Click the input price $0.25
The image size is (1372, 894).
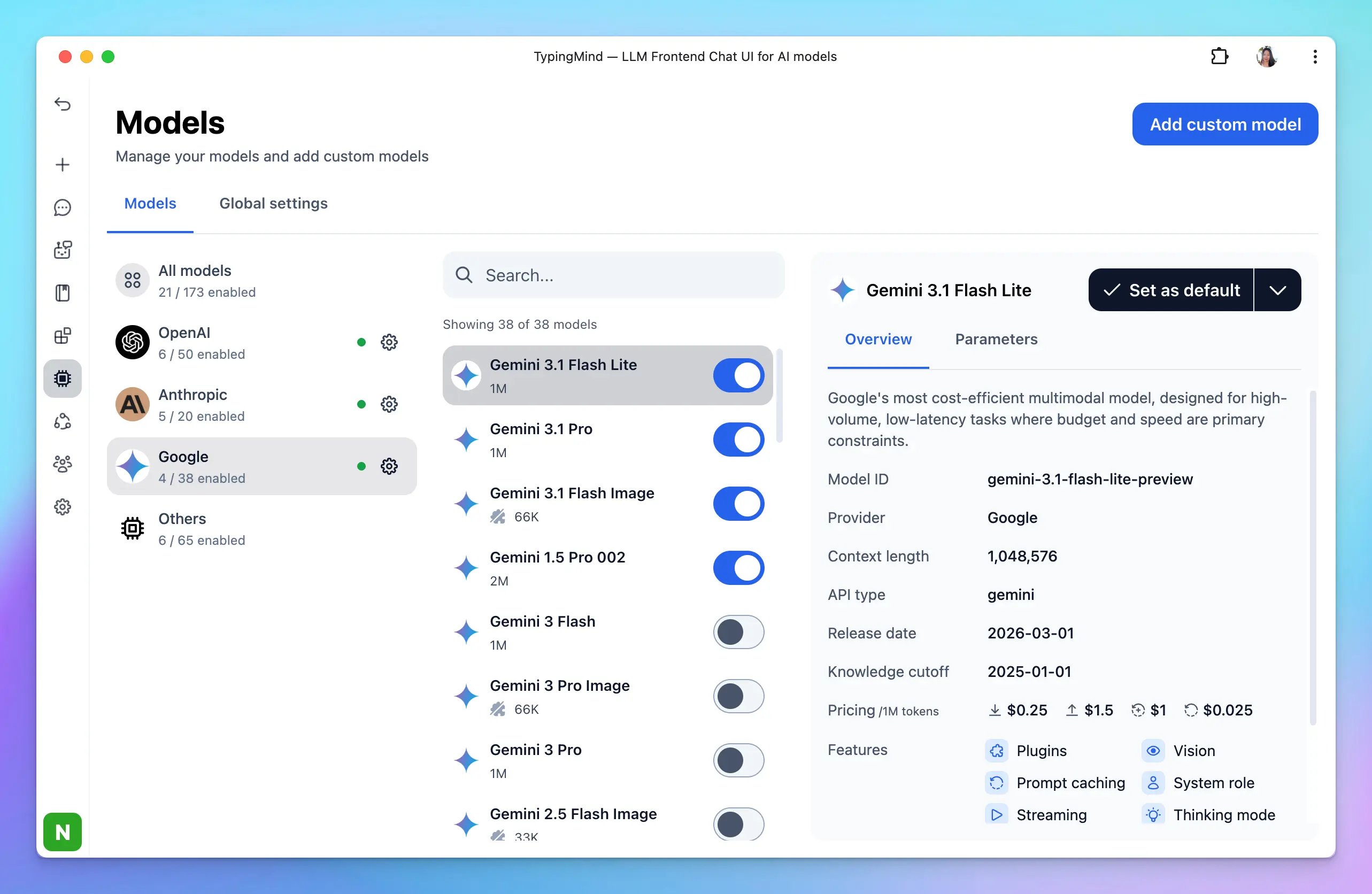(x=1027, y=710)
